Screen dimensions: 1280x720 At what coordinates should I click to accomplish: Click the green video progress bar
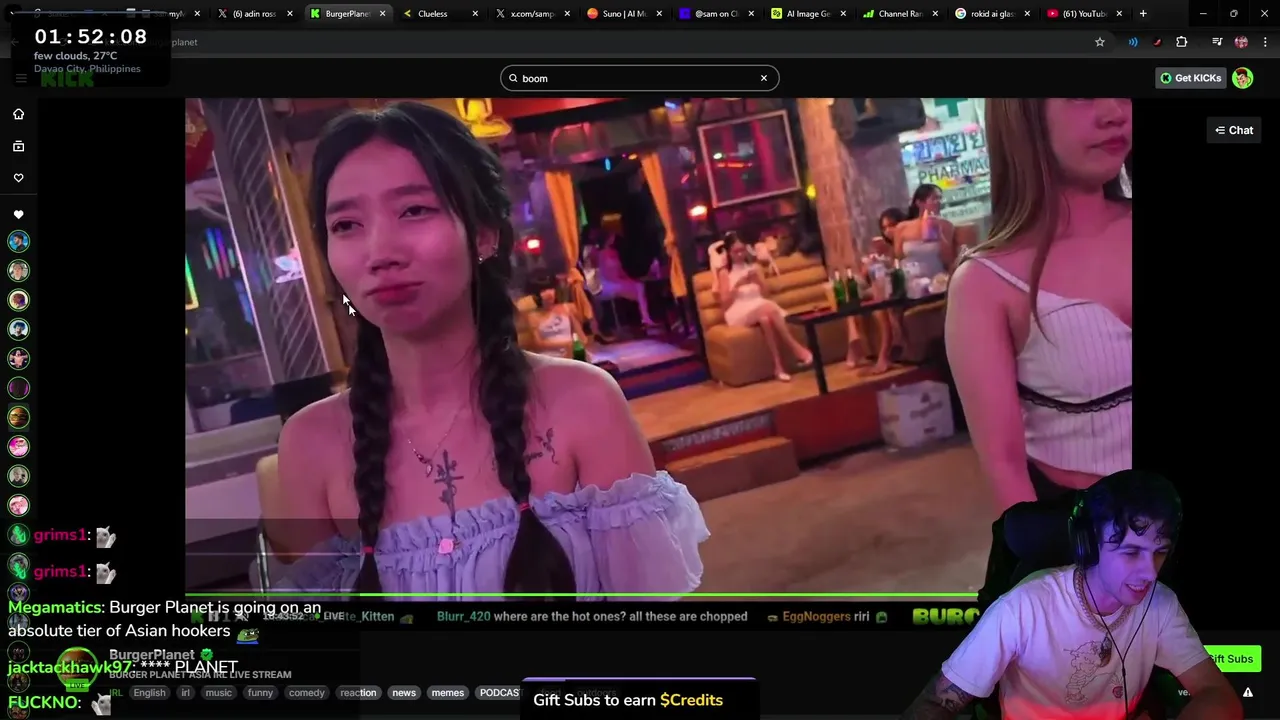580,596
